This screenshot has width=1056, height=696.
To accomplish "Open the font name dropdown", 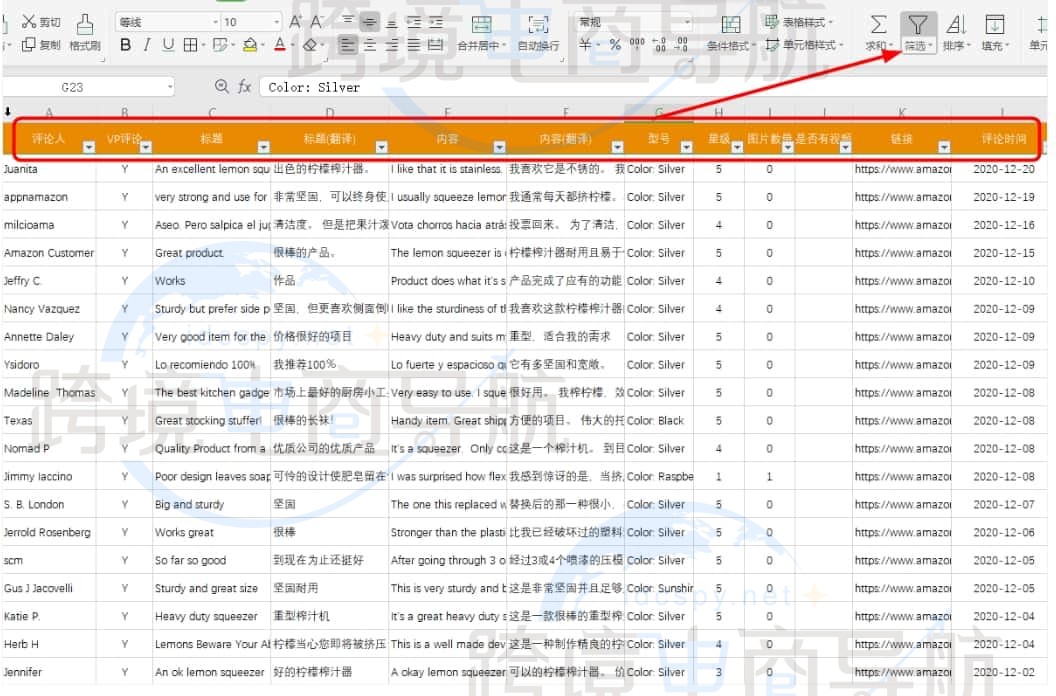I will (216, 22).
